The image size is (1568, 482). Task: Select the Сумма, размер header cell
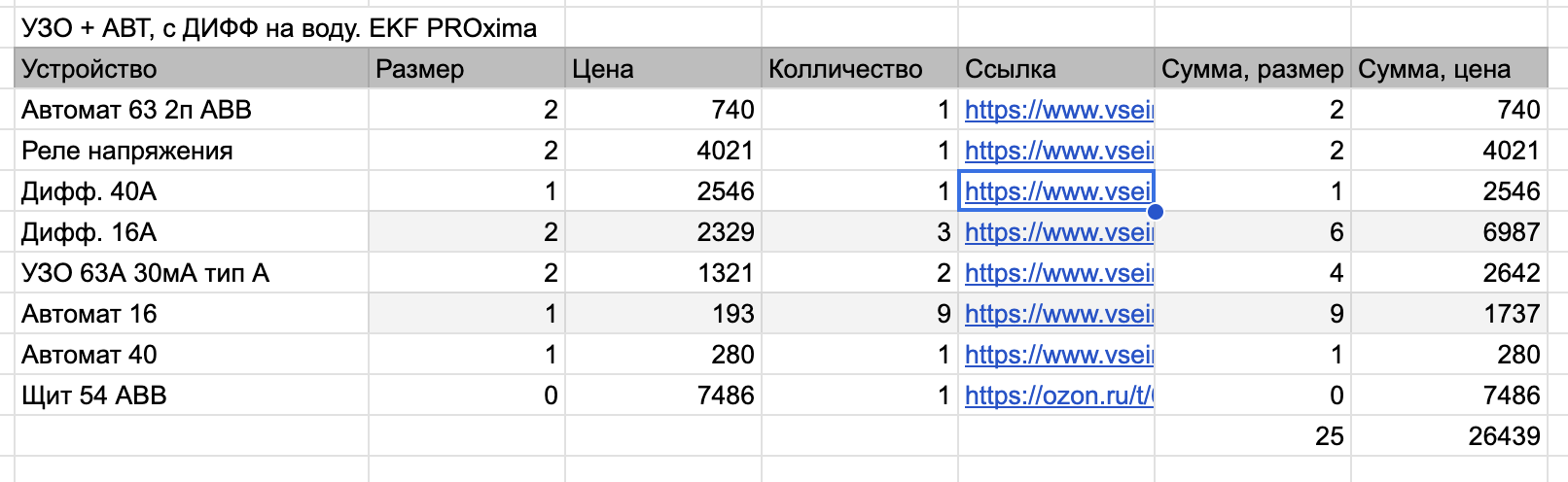pos(1253,69)
